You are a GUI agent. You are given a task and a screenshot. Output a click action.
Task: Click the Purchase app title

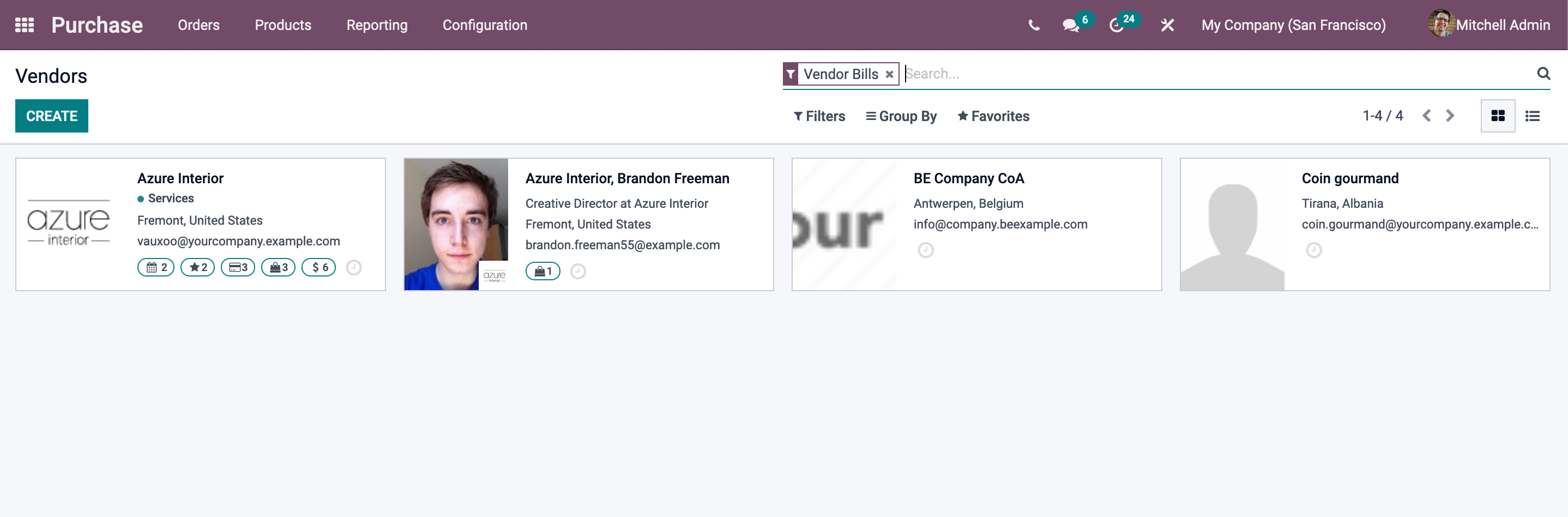click(x=97, y=25)
